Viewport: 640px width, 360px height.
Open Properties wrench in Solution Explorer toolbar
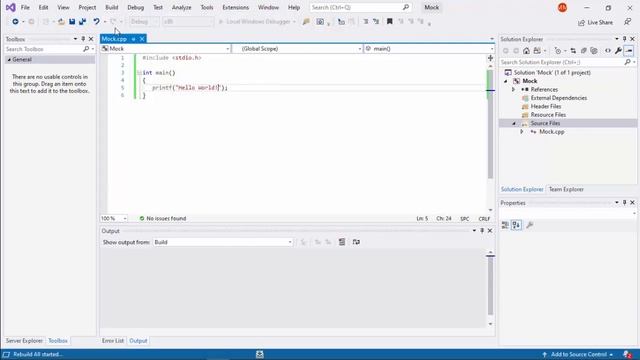click(x=618, y=51)
